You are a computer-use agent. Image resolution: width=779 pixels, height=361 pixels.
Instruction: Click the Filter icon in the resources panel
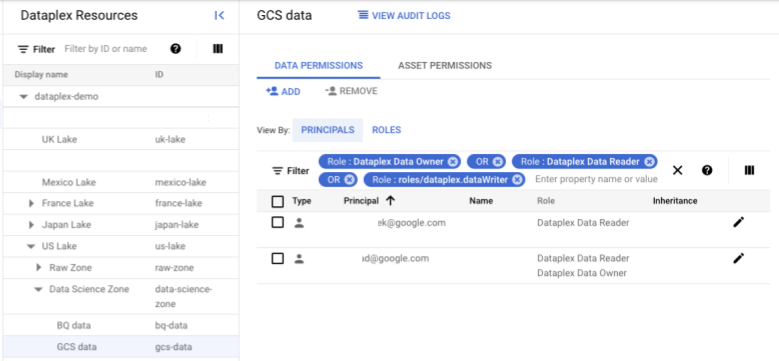tap(23, 50)
